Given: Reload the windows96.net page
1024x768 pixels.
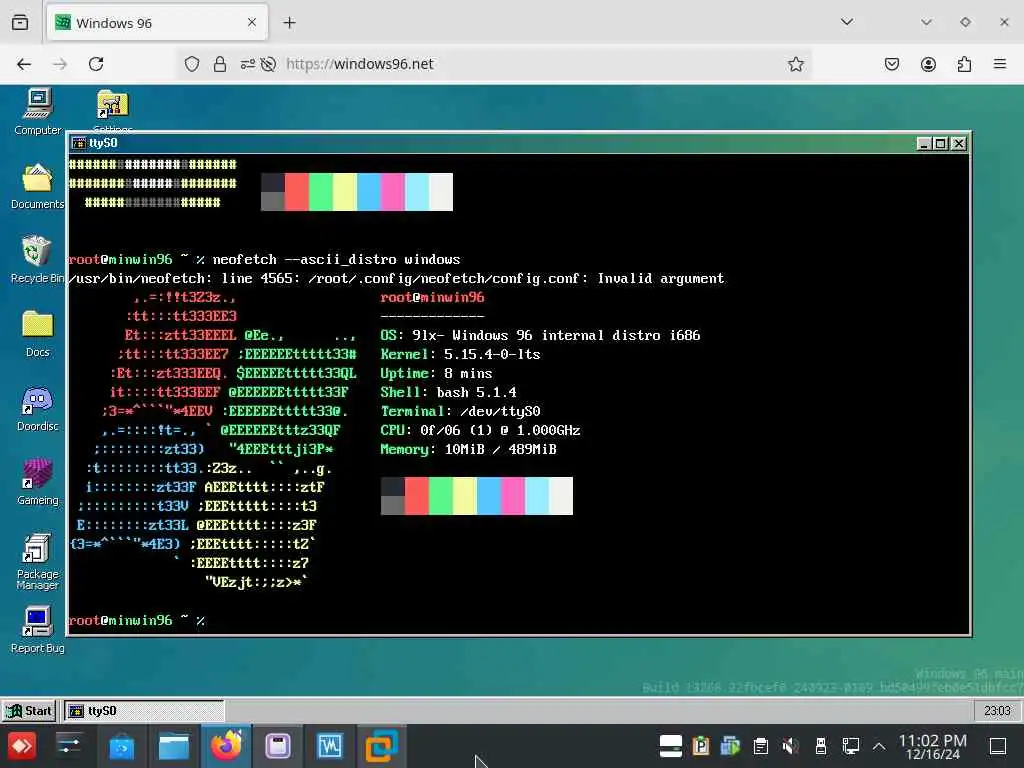Looking at the screenshot, I should pyautogui.click(x=96, y=64).
